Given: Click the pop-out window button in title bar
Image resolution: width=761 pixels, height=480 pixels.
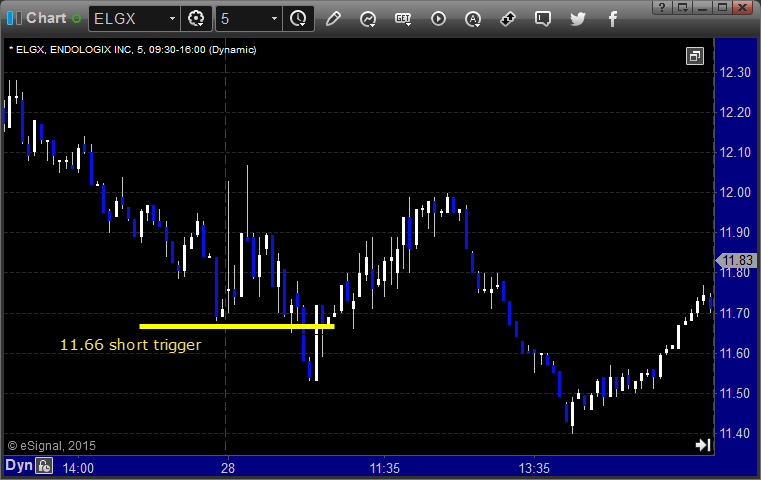Looking at the screenshot, I should coord(683,7).
